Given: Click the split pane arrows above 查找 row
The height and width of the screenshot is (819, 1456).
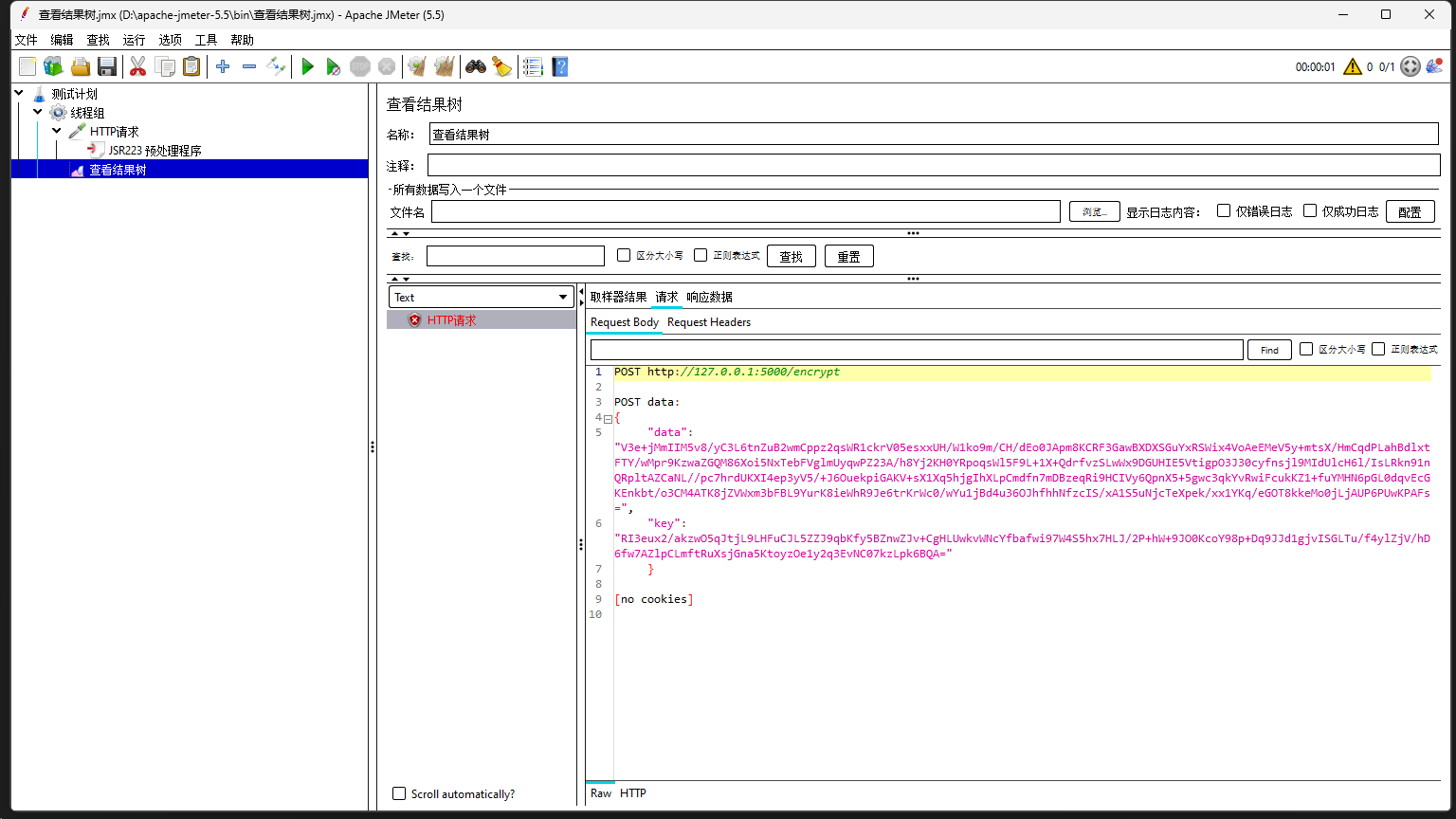Looking at the screenshot, I should (x=400, y=233).
